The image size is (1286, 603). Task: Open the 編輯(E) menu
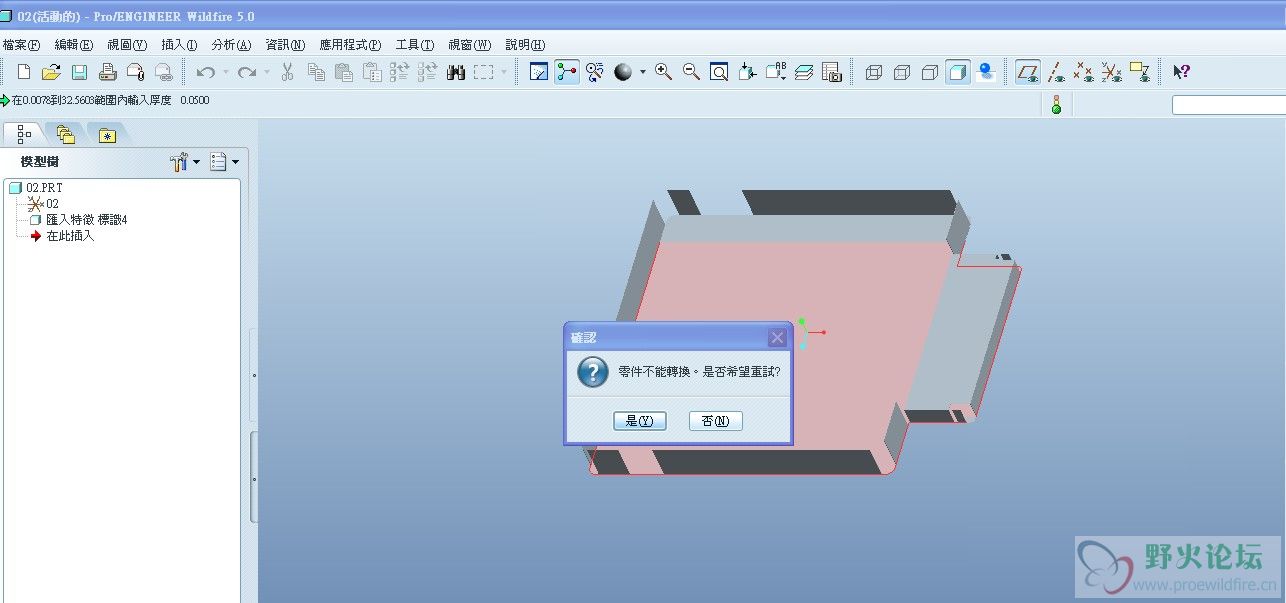coord(74,45)
